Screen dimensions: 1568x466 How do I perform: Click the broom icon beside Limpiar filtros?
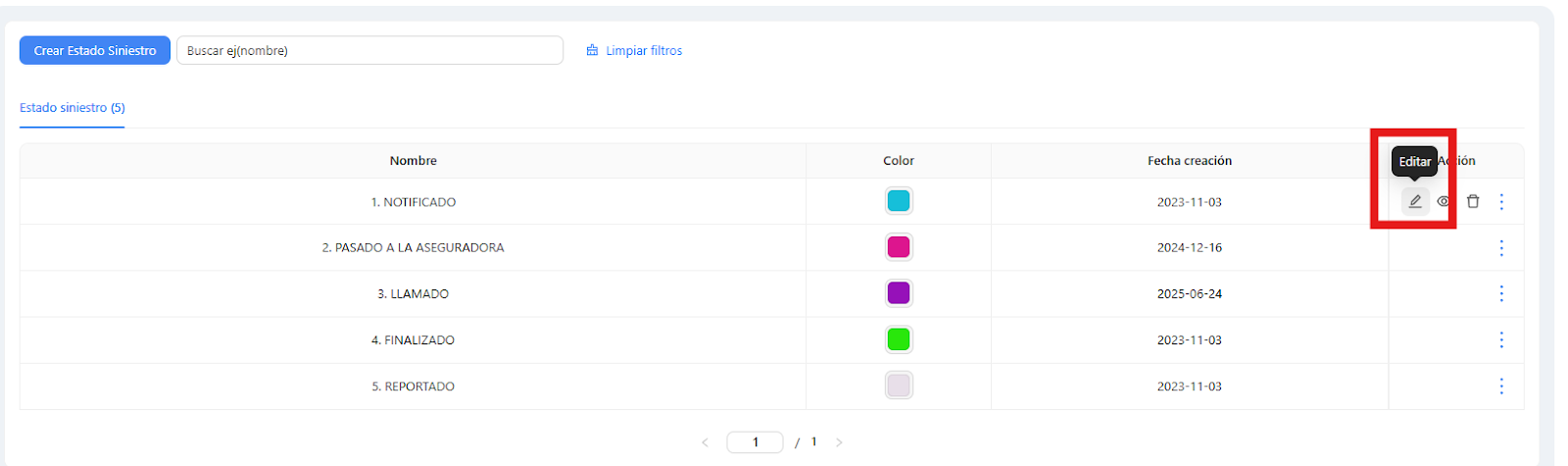click(x=592, y=50)
